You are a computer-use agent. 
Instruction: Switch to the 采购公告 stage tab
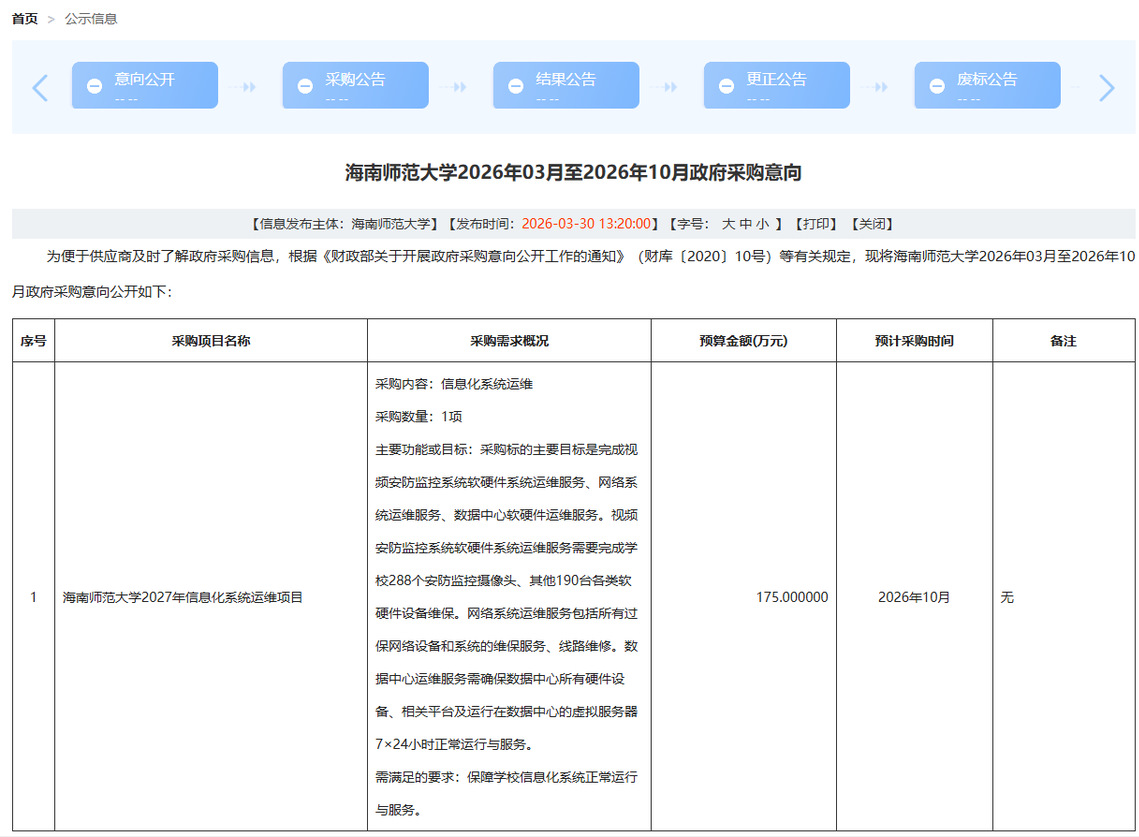[x=356, y=80]
